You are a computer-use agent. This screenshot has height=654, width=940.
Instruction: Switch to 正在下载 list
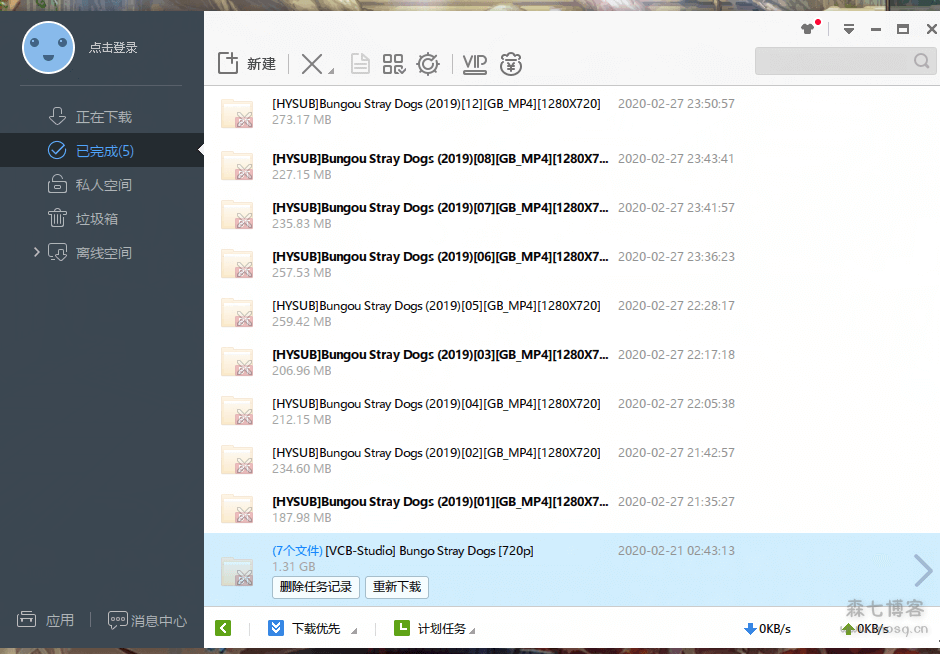point(103,117)
